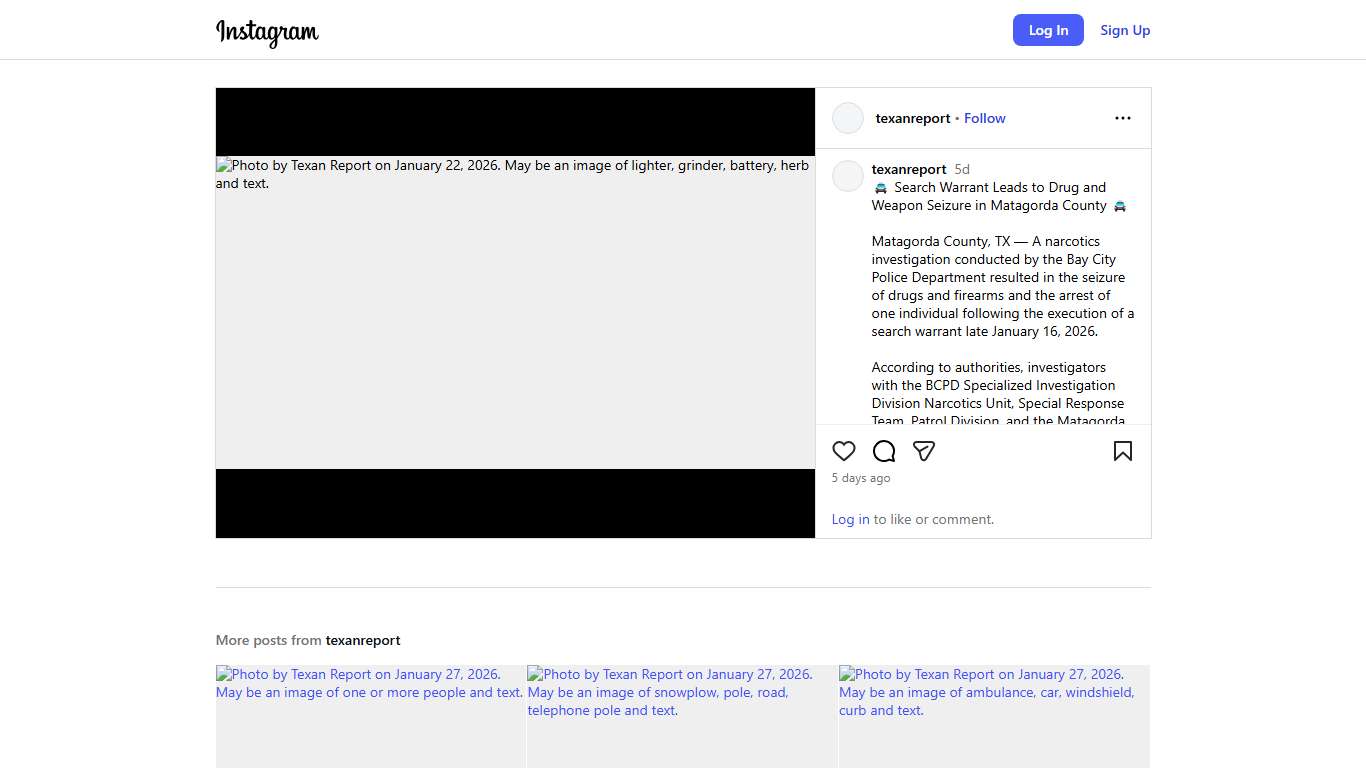Open texanreport link in More posts heading
The width and height of the screenshot is (1366, 768).
[362, 640]
